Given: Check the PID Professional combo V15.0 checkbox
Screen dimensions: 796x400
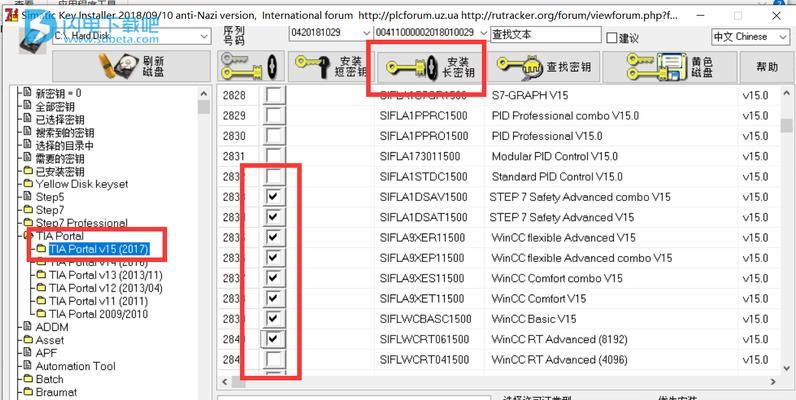Looking at the screenshot, I should 274,116.
